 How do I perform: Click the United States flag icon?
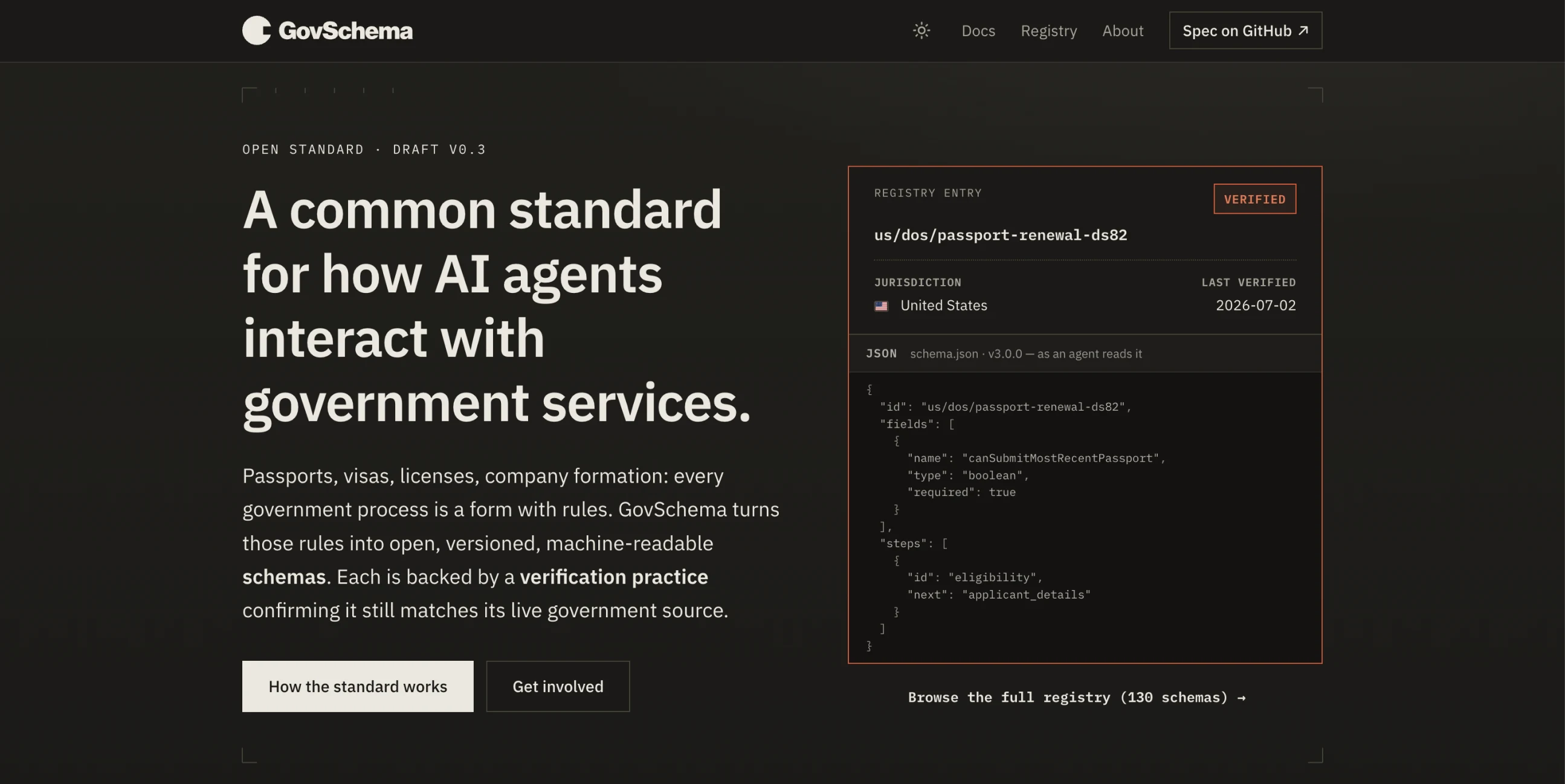pos(881,306)
